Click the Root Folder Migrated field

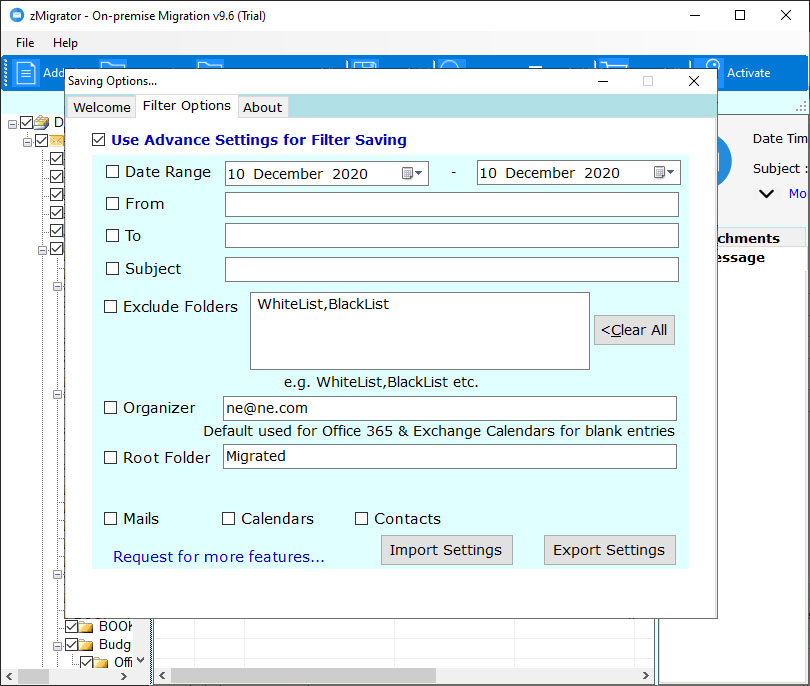(450, 457)
